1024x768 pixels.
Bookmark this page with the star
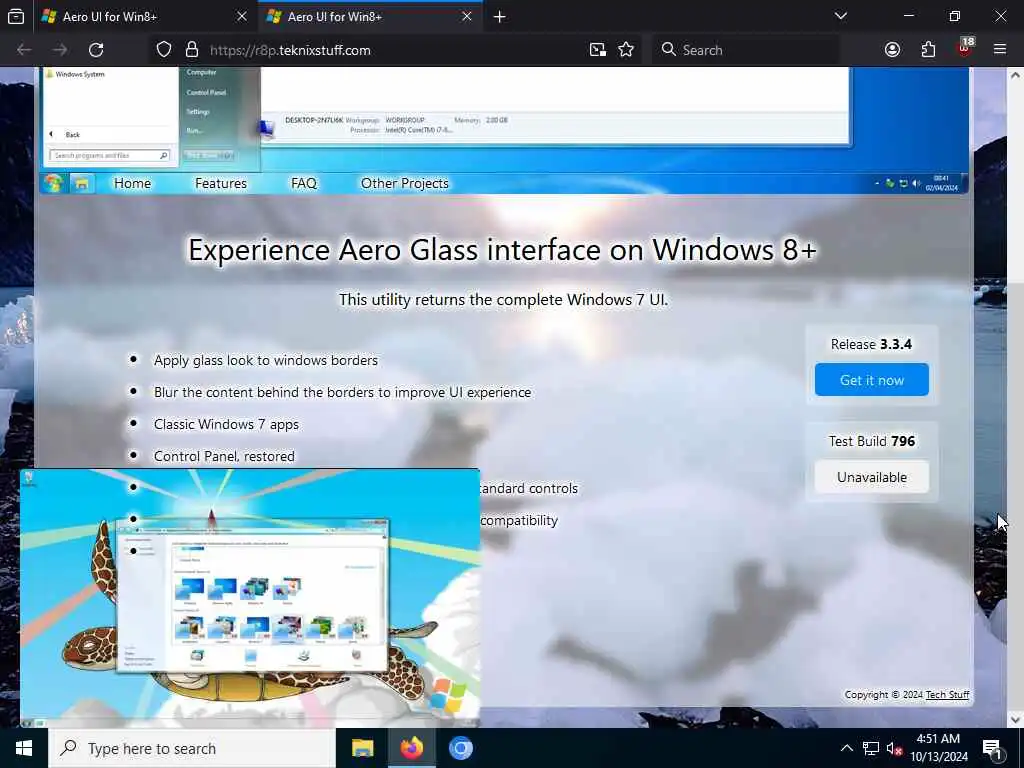[626, 50]
